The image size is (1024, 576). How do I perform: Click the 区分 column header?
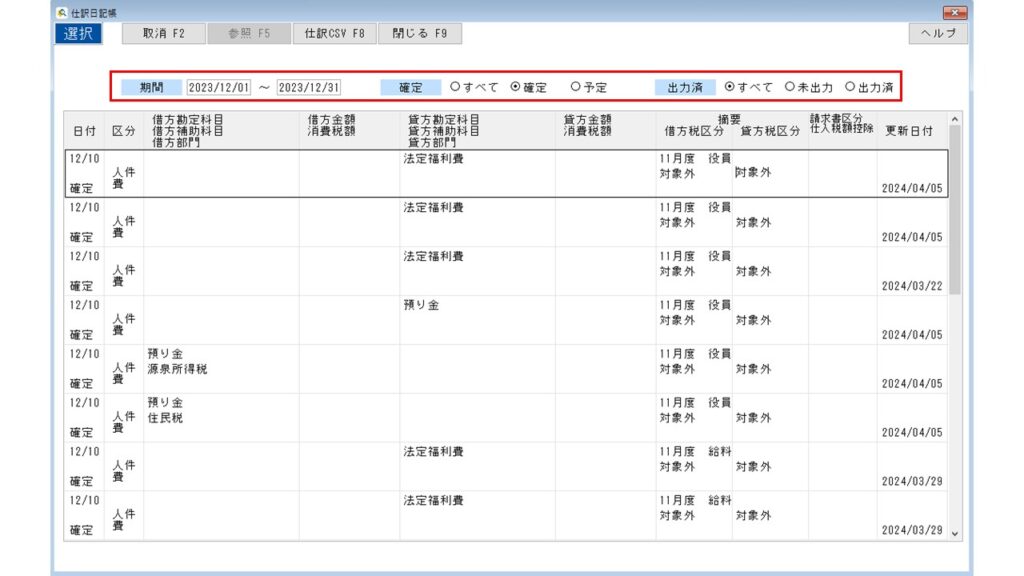(123, 131)
